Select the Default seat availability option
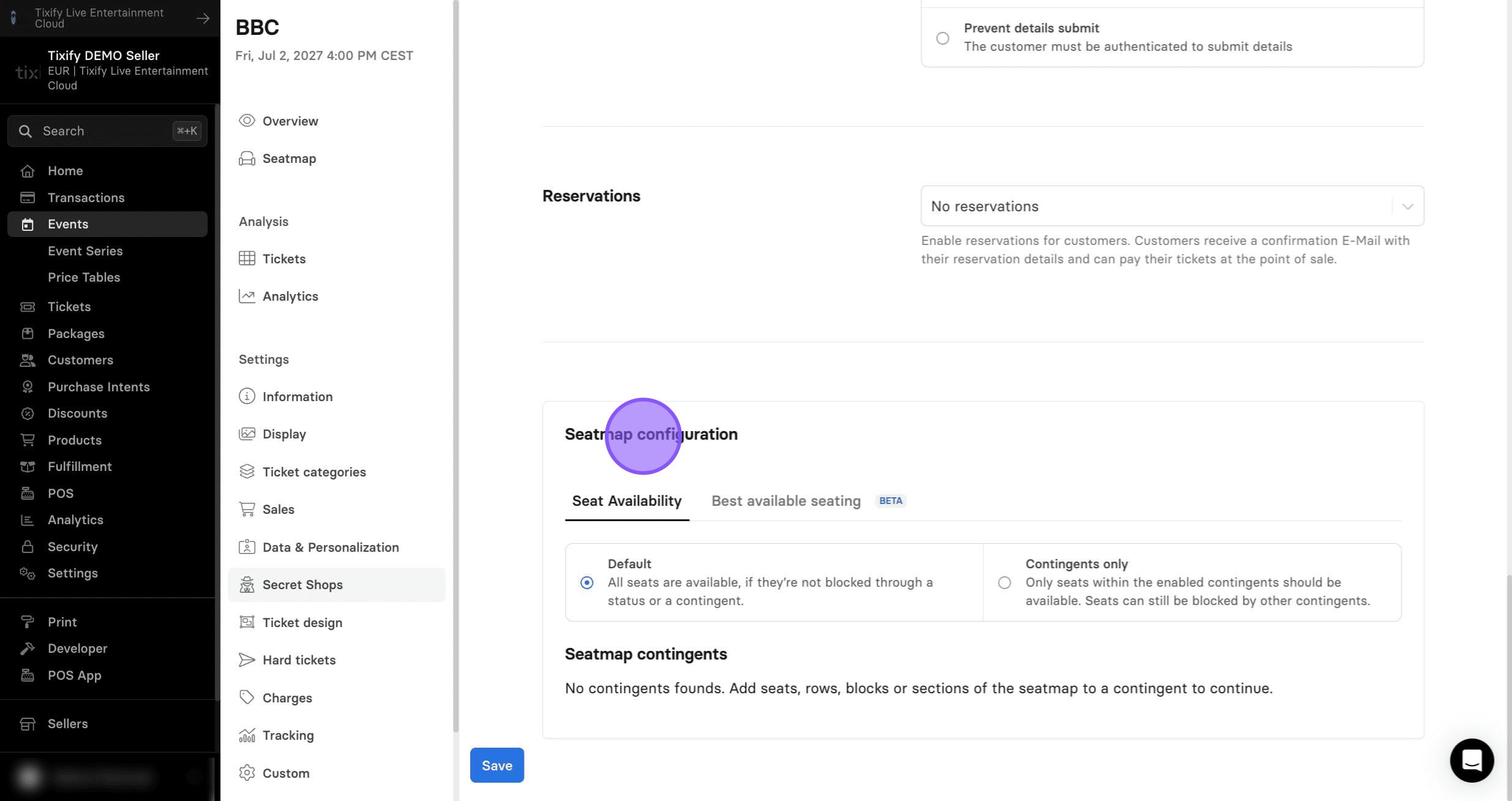Viewport: 1512px width, 801px height. (x=586, y=582)
